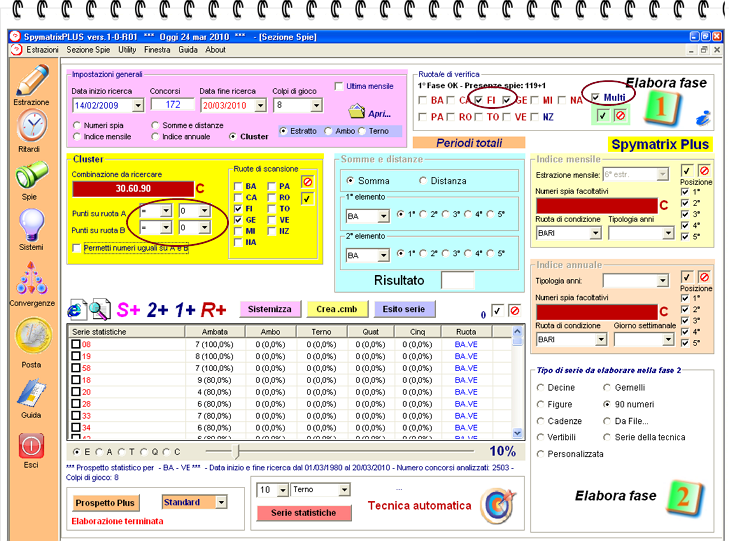Click the red C beside combination 30.60.90
This screenshot has height=541, width=729.
(200, 188)
